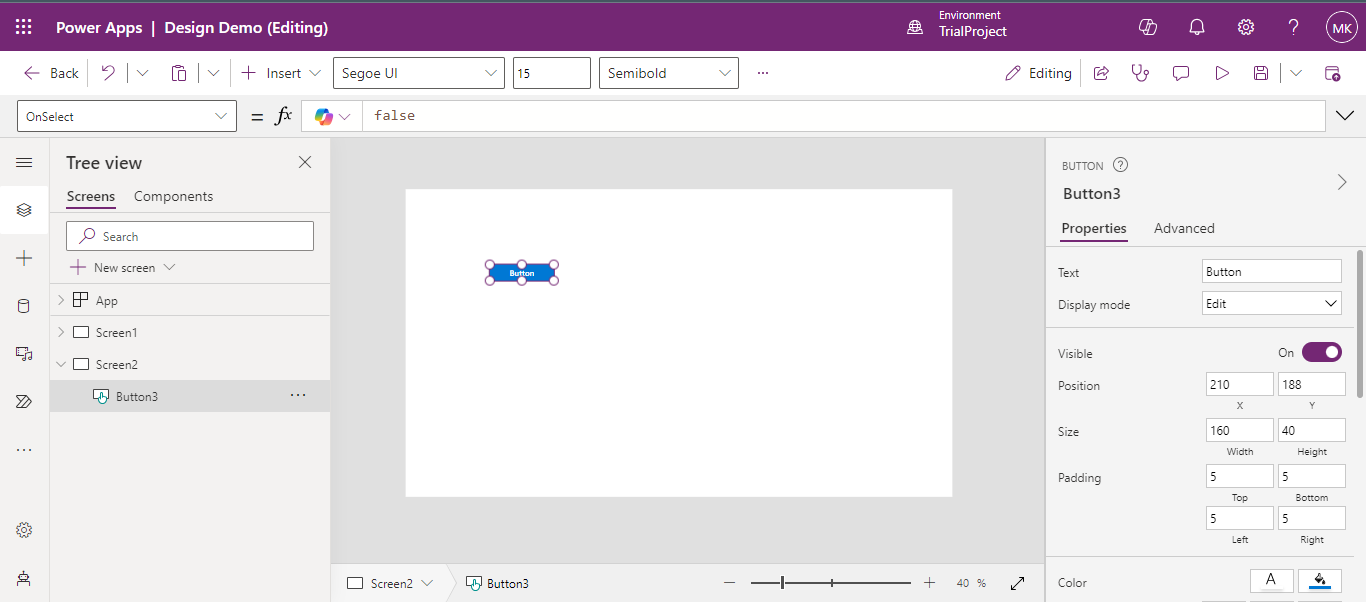Click the Back button
The width and height of the screenshot is (1366, 602).
coord(52,73)
